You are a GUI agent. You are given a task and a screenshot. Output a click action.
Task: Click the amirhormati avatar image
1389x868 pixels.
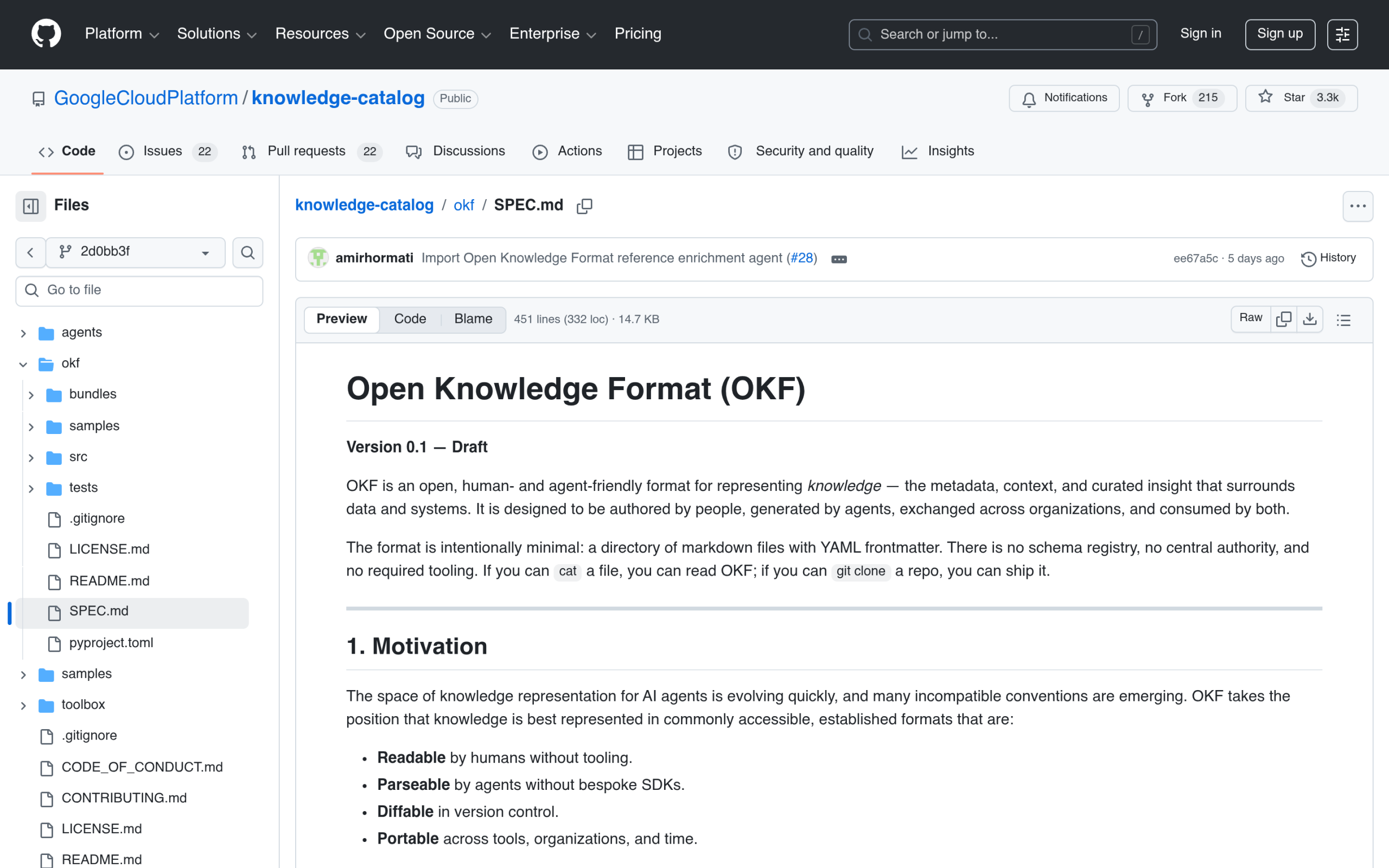pyautogui.click(x=318, y=258)
